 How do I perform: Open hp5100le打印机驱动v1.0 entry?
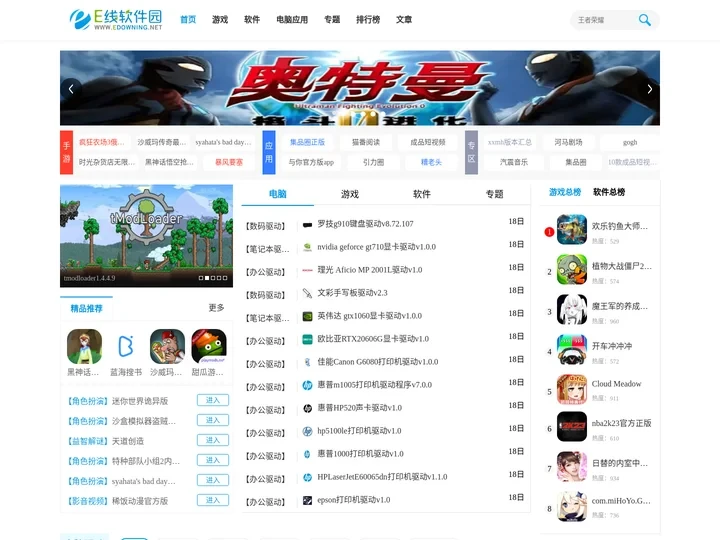(x=359, y=431)
